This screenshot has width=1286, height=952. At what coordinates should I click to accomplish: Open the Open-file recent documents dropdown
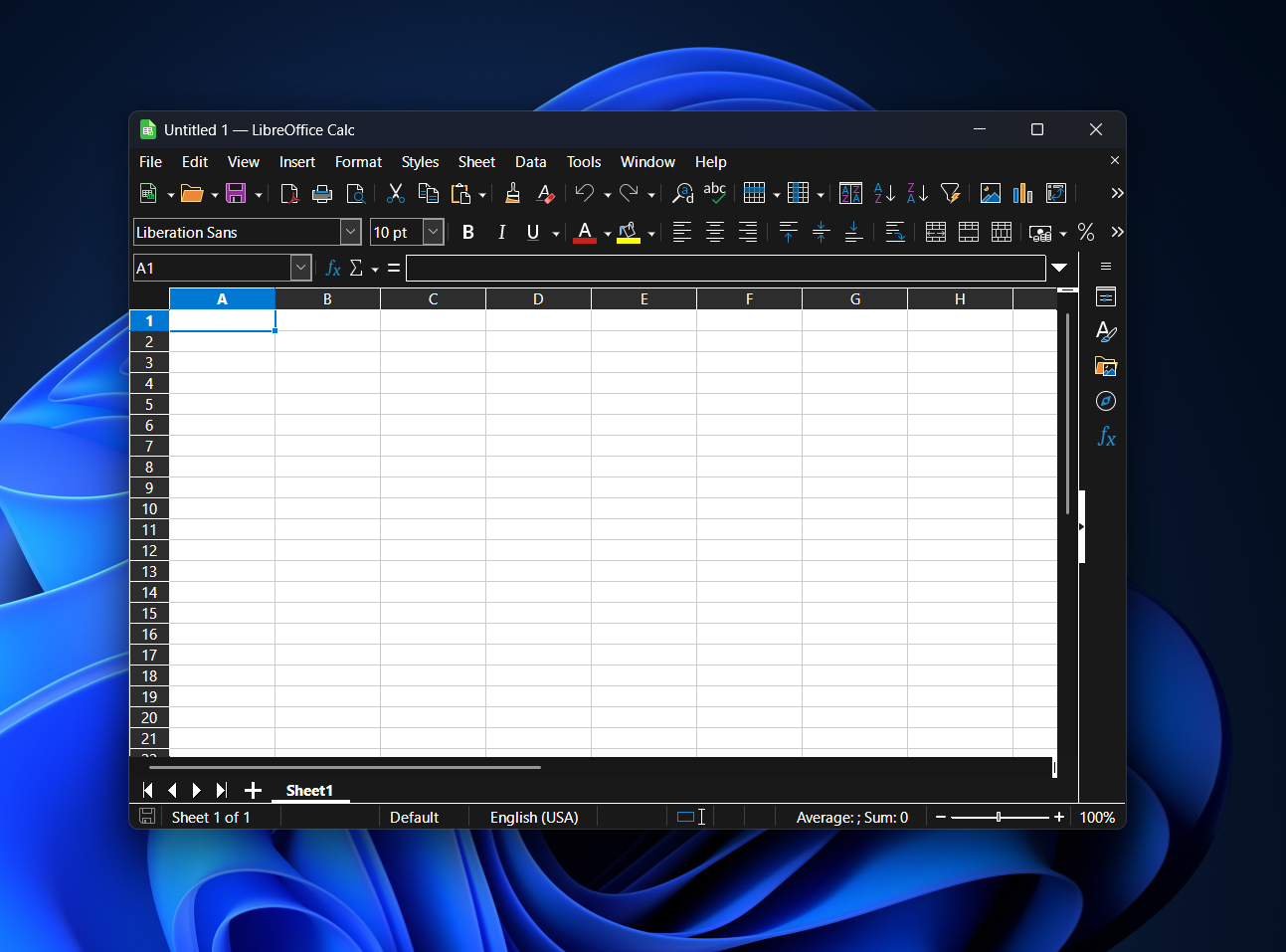pos(215,194)
